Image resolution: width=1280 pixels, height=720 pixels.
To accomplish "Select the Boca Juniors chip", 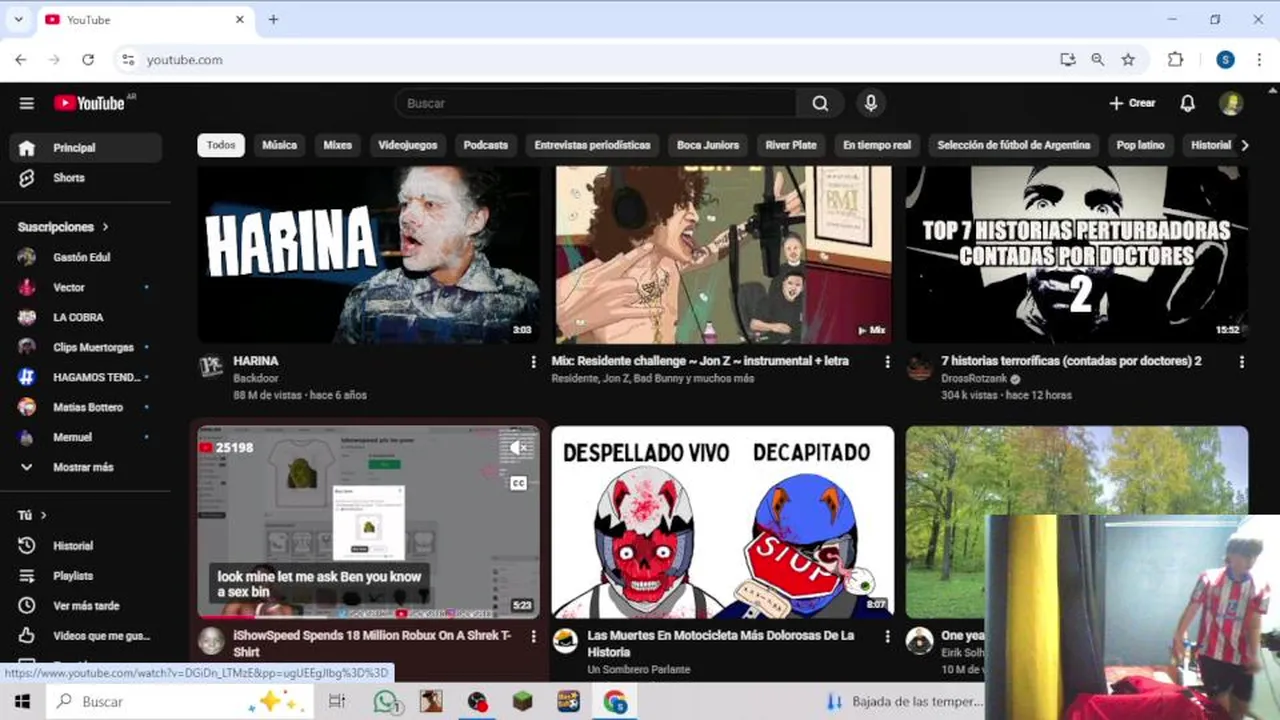I will click(708, 145).
